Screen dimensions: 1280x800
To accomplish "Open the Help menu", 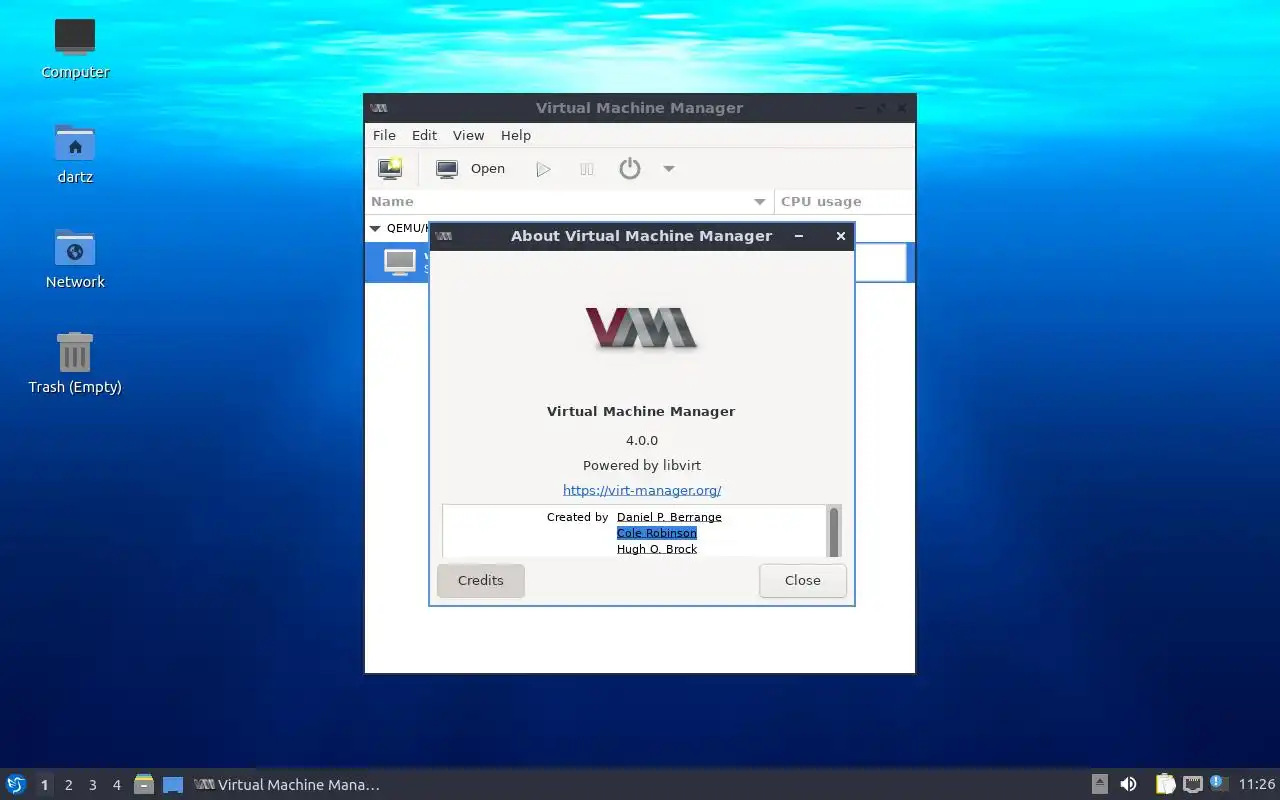I will (x=516, y=135).
